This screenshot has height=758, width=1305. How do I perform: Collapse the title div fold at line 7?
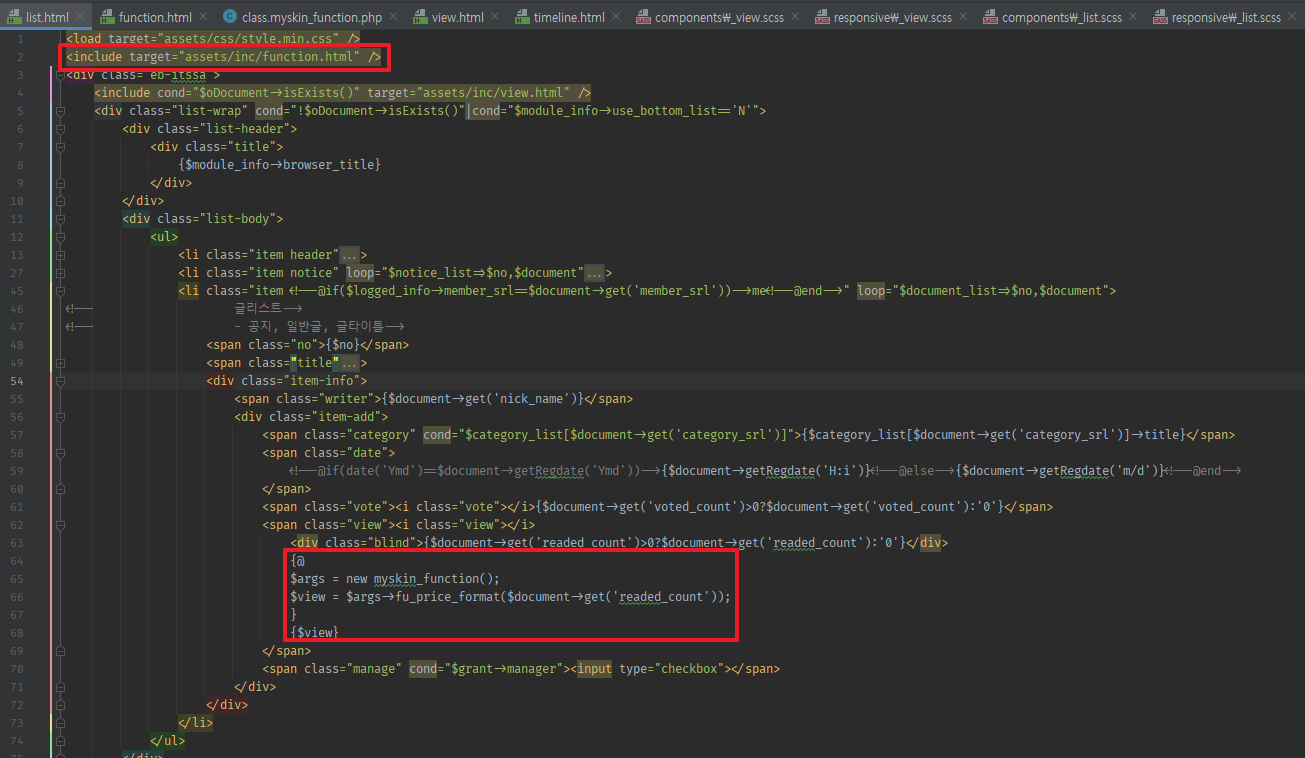click(60, 147)
